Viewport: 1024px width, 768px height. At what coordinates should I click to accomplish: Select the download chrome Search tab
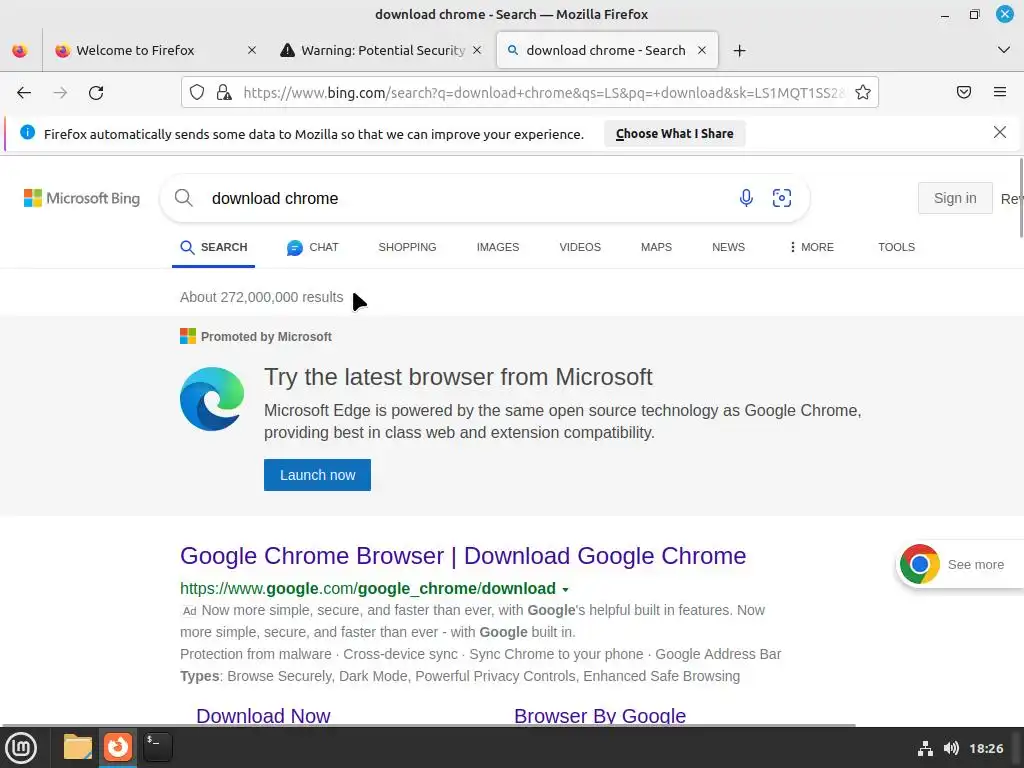[607, 50]
